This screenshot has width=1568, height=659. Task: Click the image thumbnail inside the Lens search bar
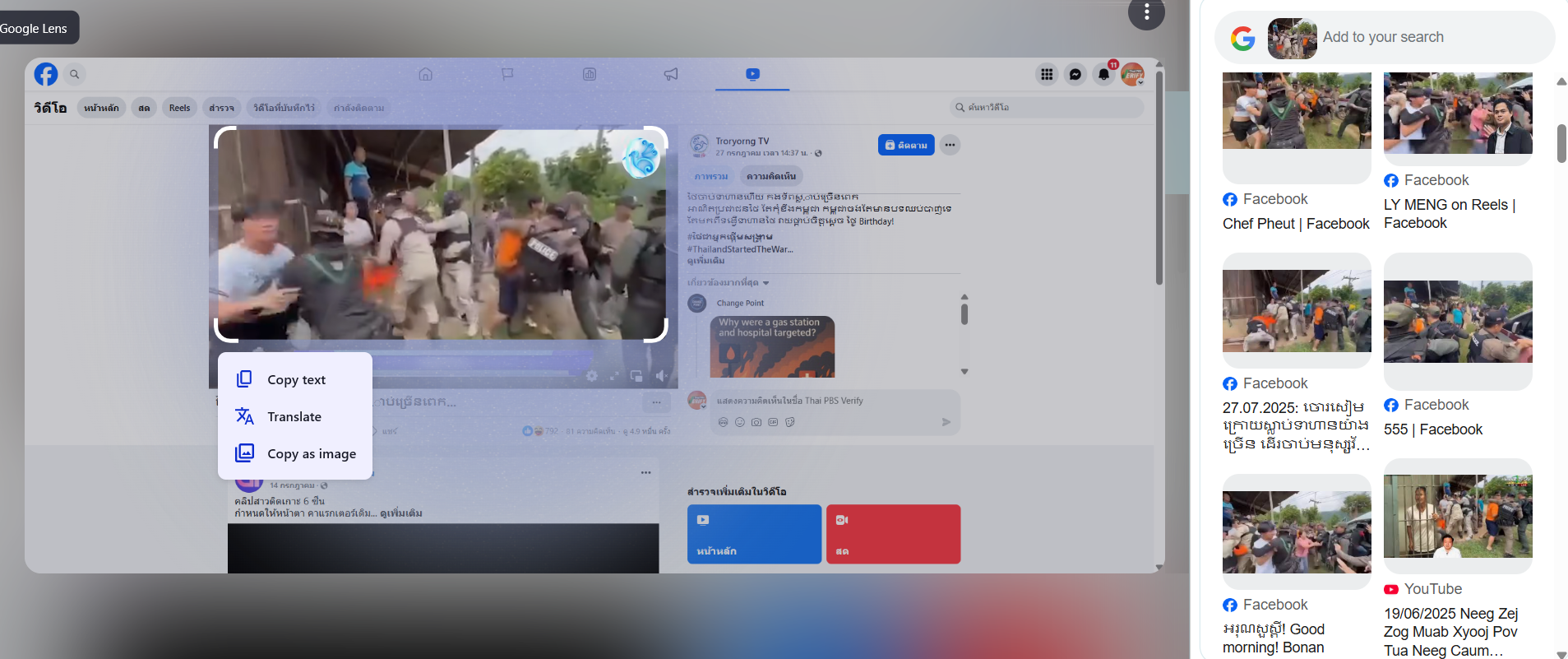(1292, 38)
